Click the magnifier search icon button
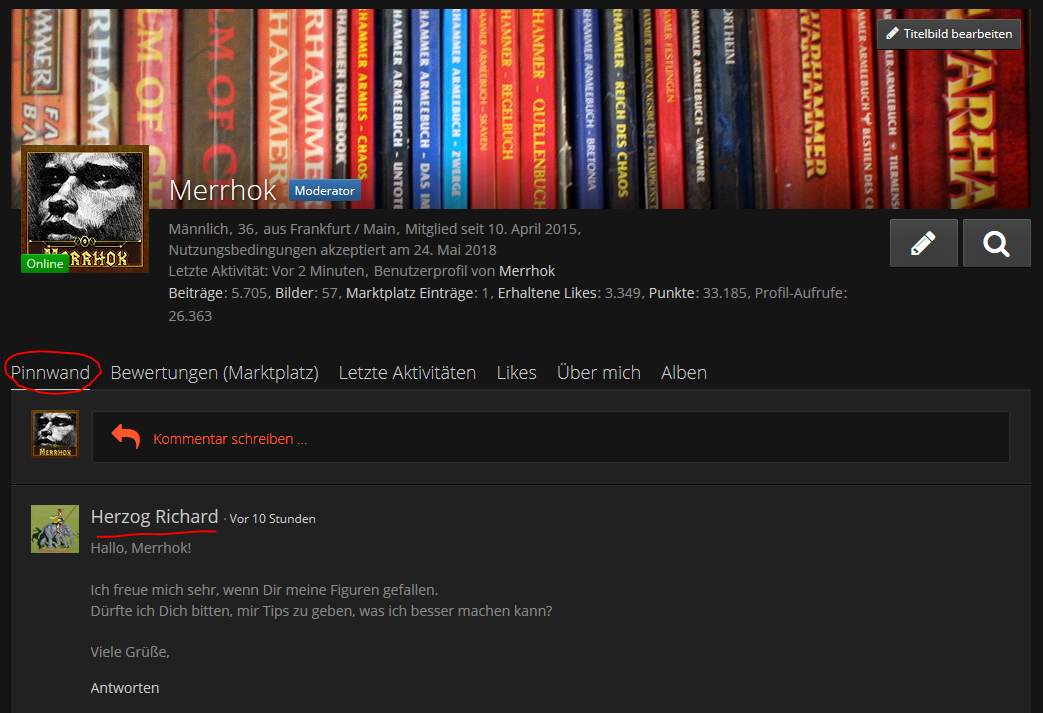This screenshot has width=1043, height=713. click(x=996, y=243)
